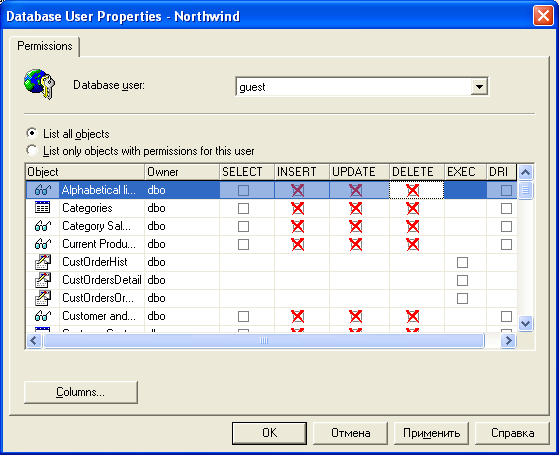The width and height of the screenshot is (559, 455).
Task: Close the Database User Properties dialog
Action: coord(543,16)
